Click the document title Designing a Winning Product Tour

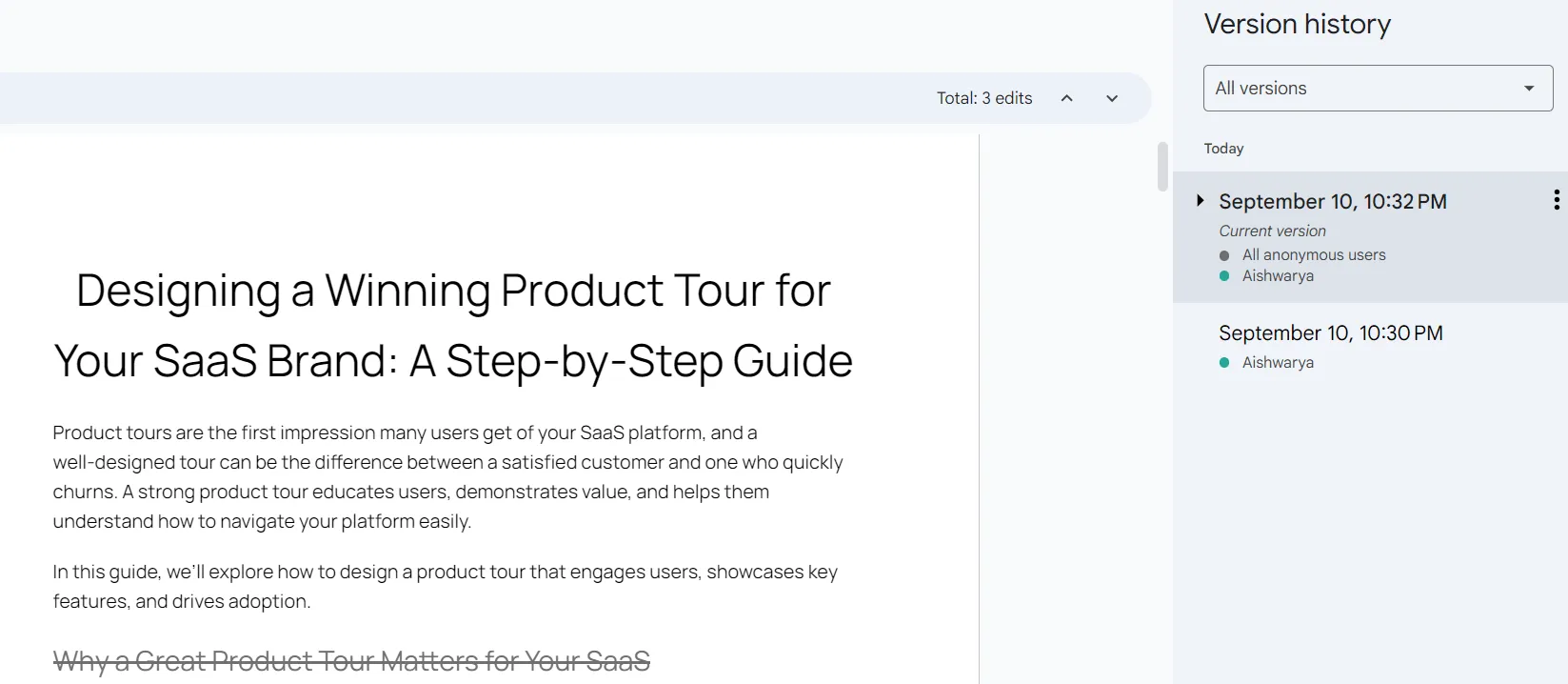(x=452, y=325)
